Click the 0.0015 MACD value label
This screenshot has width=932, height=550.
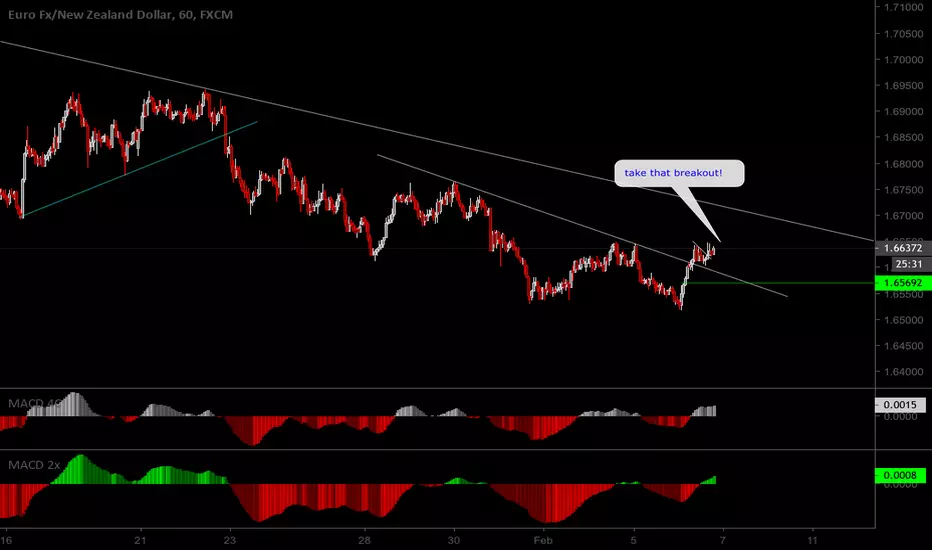[x=900, y=405]
